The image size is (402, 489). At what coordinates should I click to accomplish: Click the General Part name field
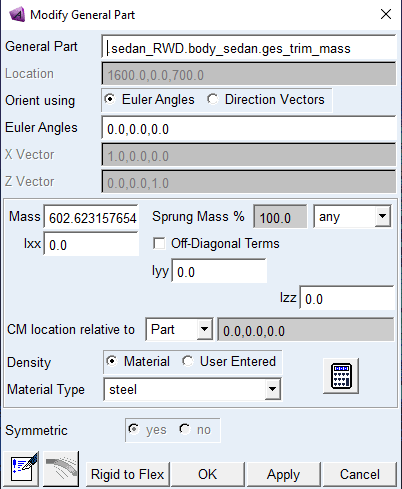(x=249, y=48)
